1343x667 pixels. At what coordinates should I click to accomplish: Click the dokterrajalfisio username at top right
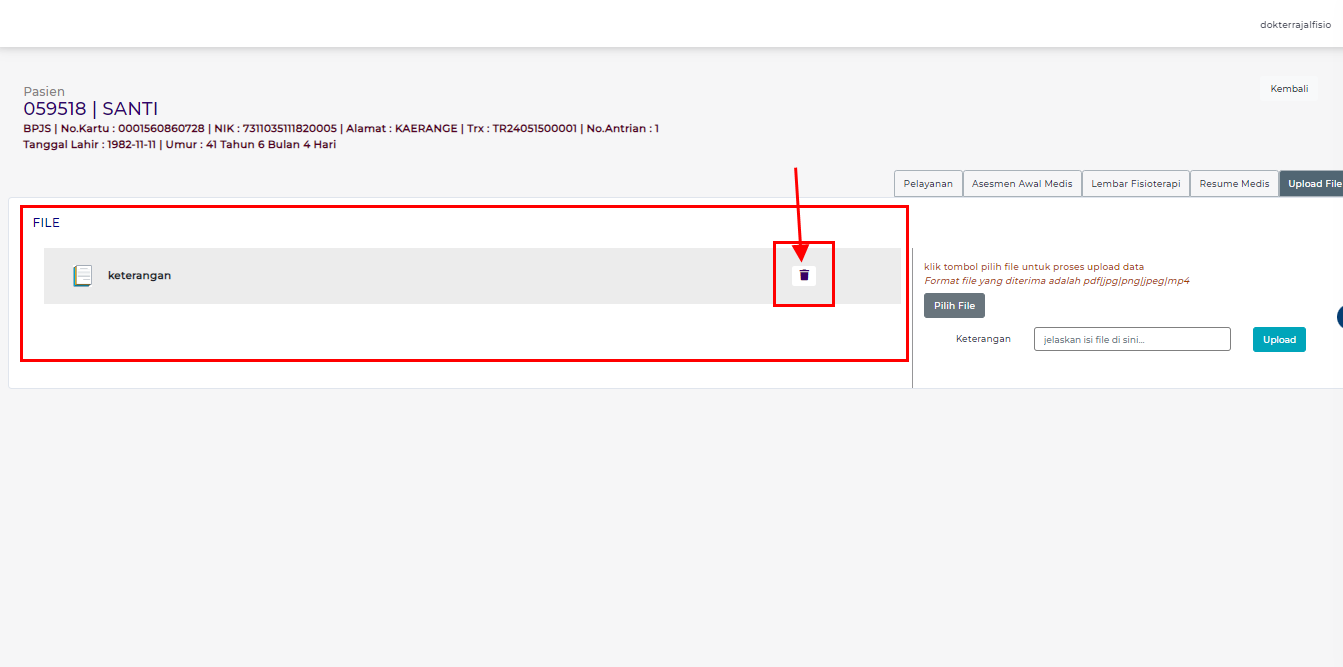click(1294, 25)
